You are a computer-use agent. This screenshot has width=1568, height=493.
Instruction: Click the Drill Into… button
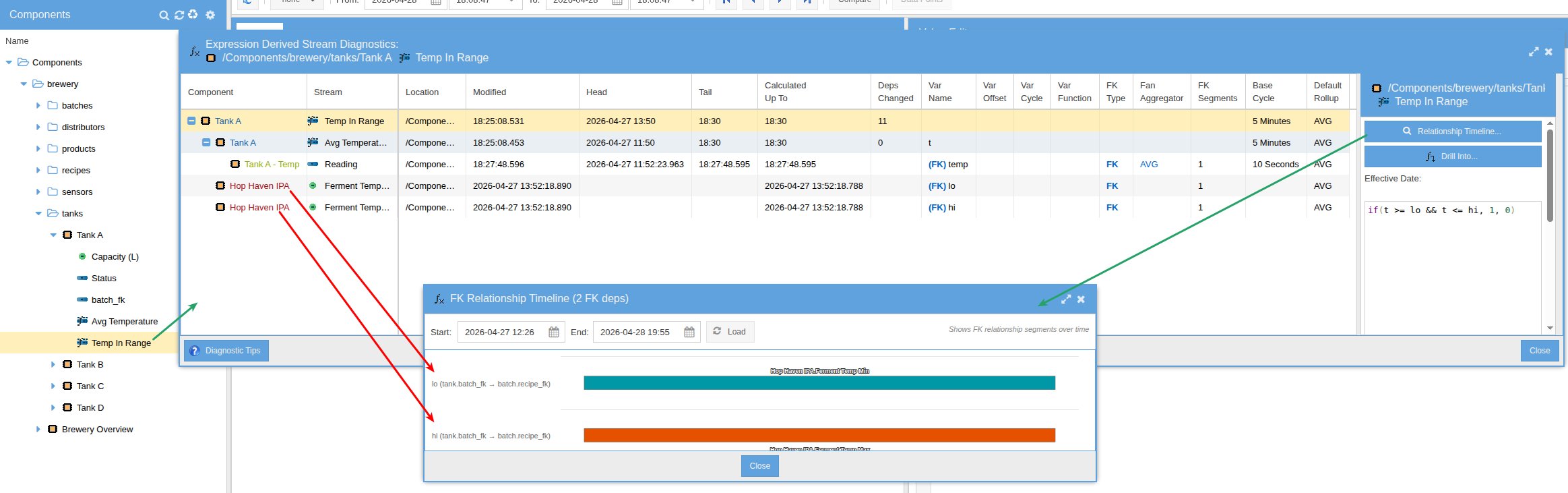(x=1453, y=156)
